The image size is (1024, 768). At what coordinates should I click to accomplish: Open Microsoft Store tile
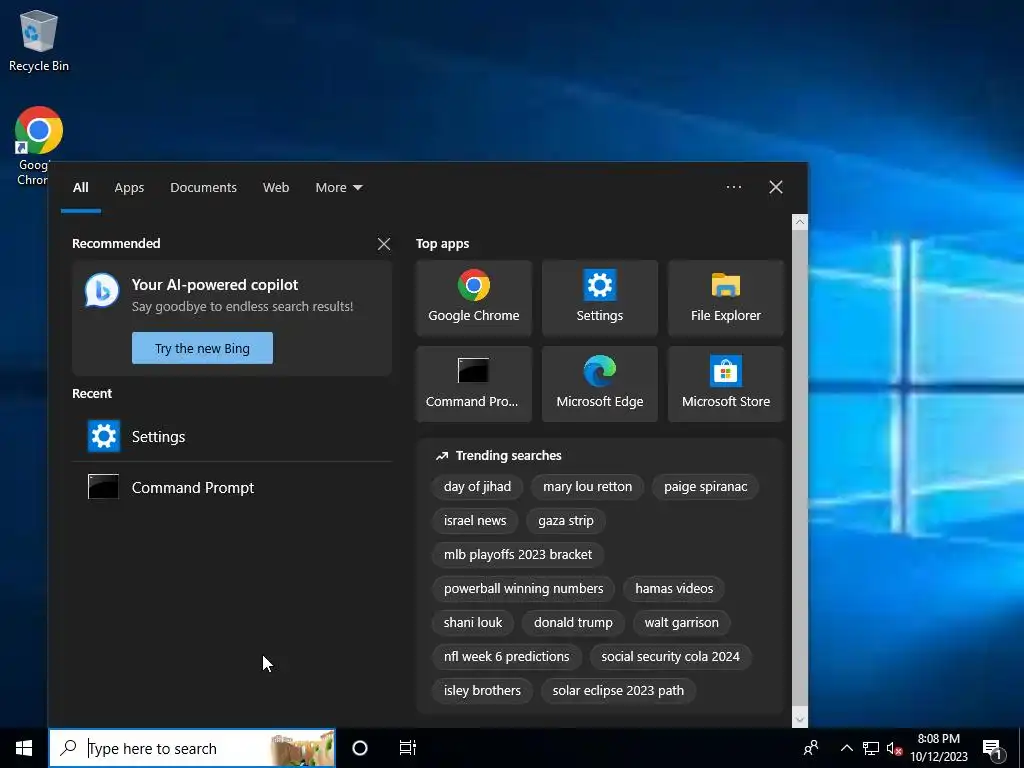[x=726, y=384]
